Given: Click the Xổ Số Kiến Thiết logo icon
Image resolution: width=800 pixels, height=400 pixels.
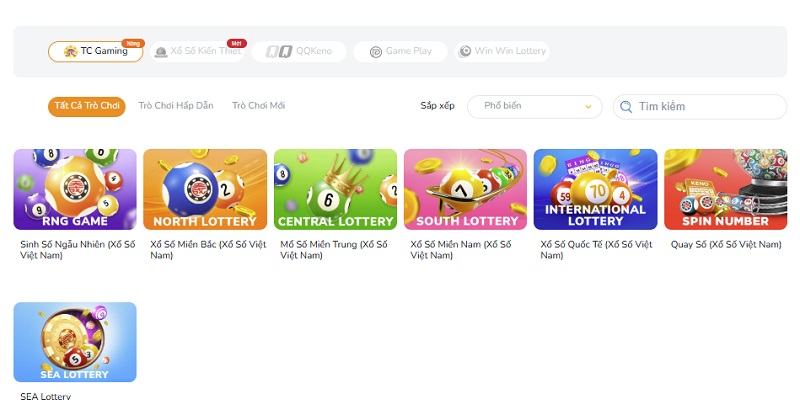Looking at the screenshot, I should point(161,52).
